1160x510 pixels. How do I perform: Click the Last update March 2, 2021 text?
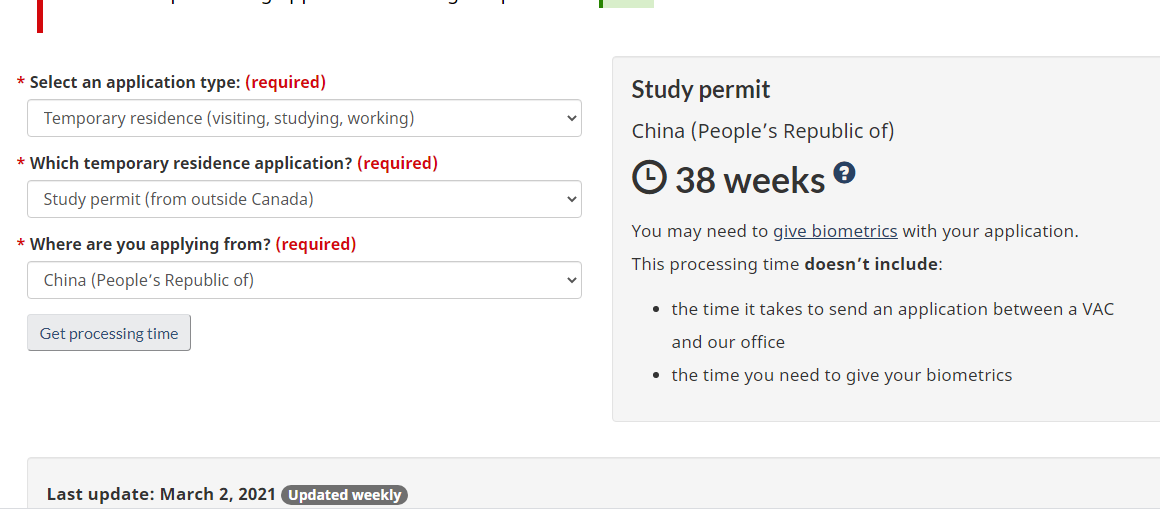(x=161, y=494)
